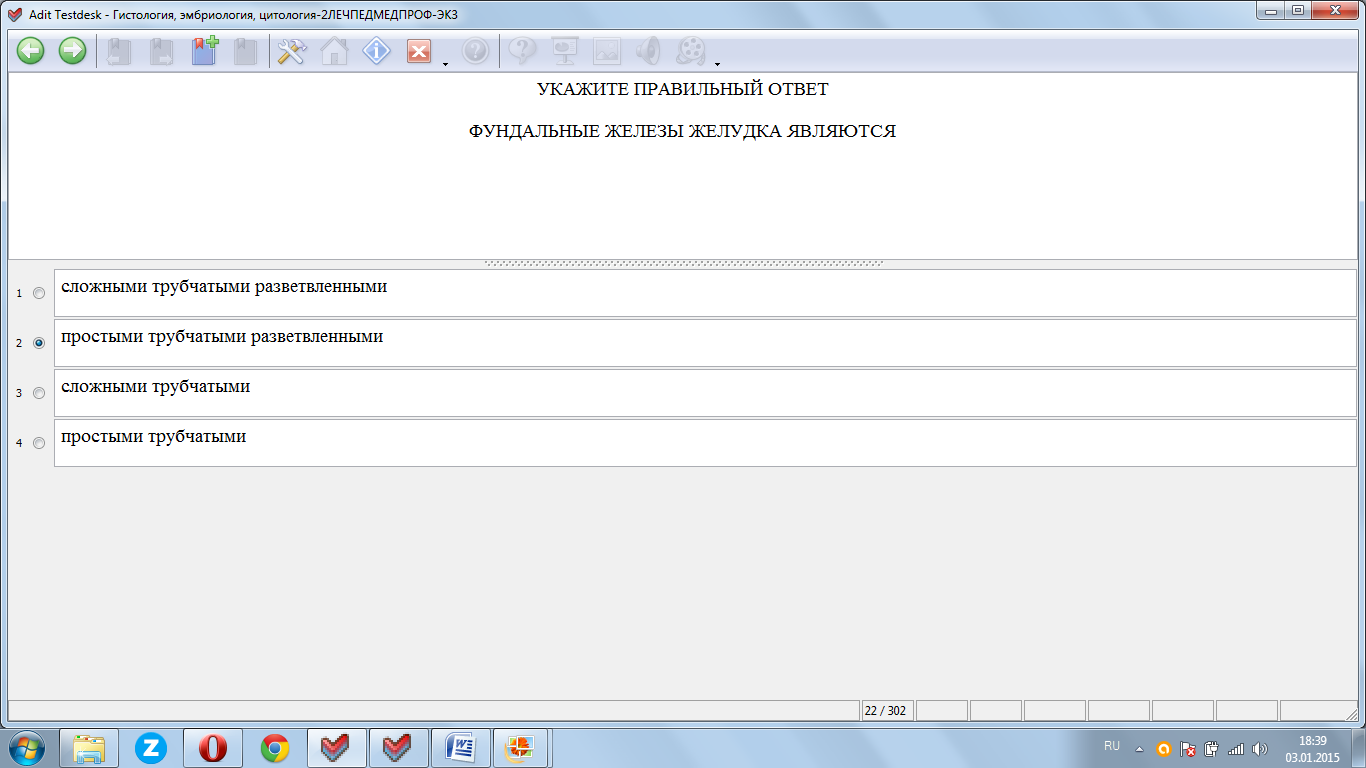
Task: Go to the next question with the green forward arrow
Action: click(72, 51)
